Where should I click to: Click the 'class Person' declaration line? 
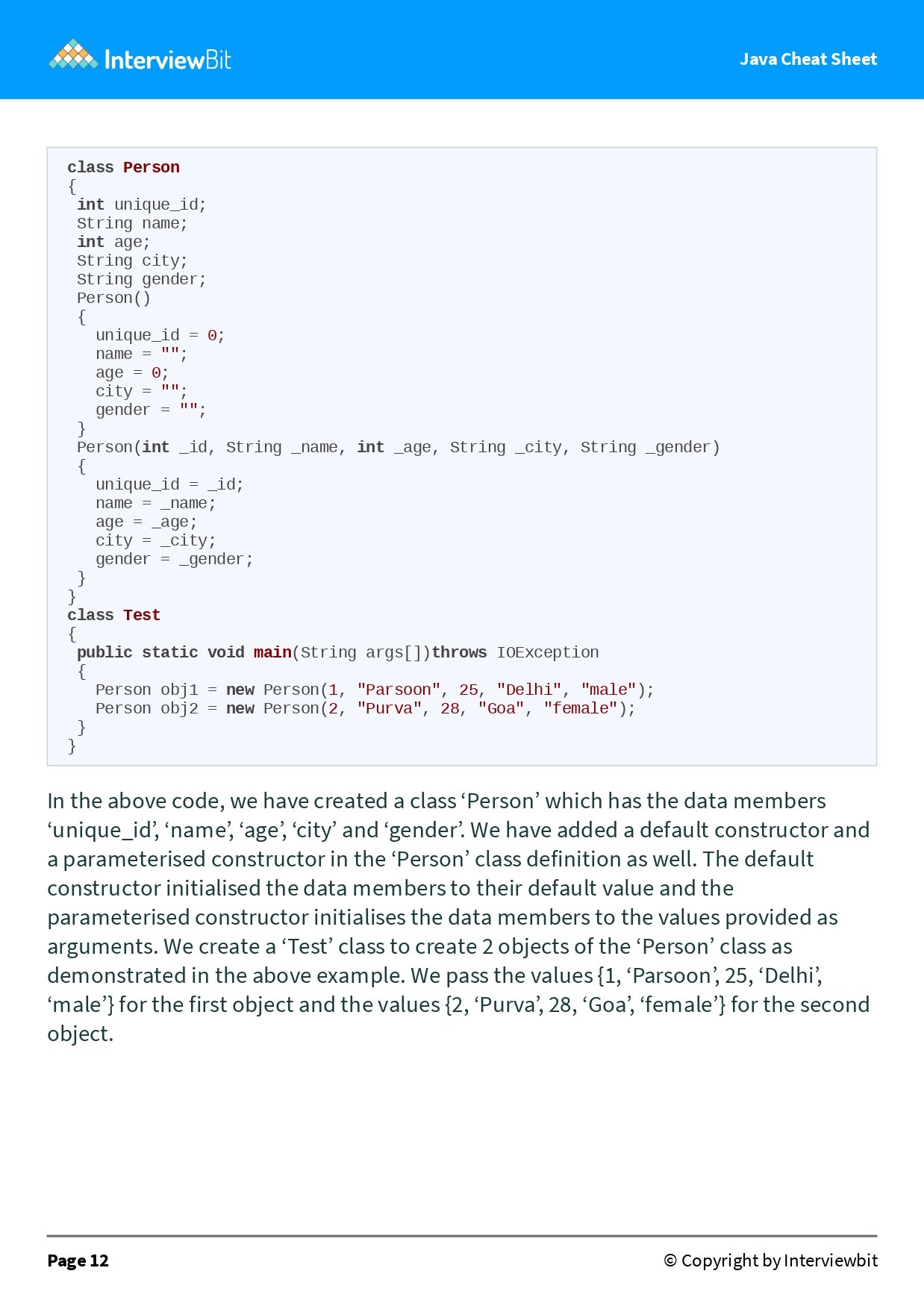point(124,167)
